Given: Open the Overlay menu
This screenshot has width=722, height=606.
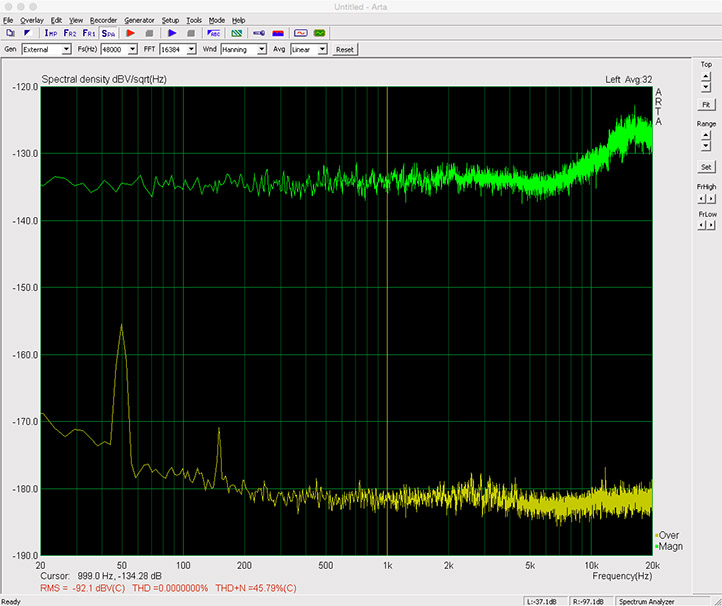Looking at the screenshot, I should [x=32, y=20].
